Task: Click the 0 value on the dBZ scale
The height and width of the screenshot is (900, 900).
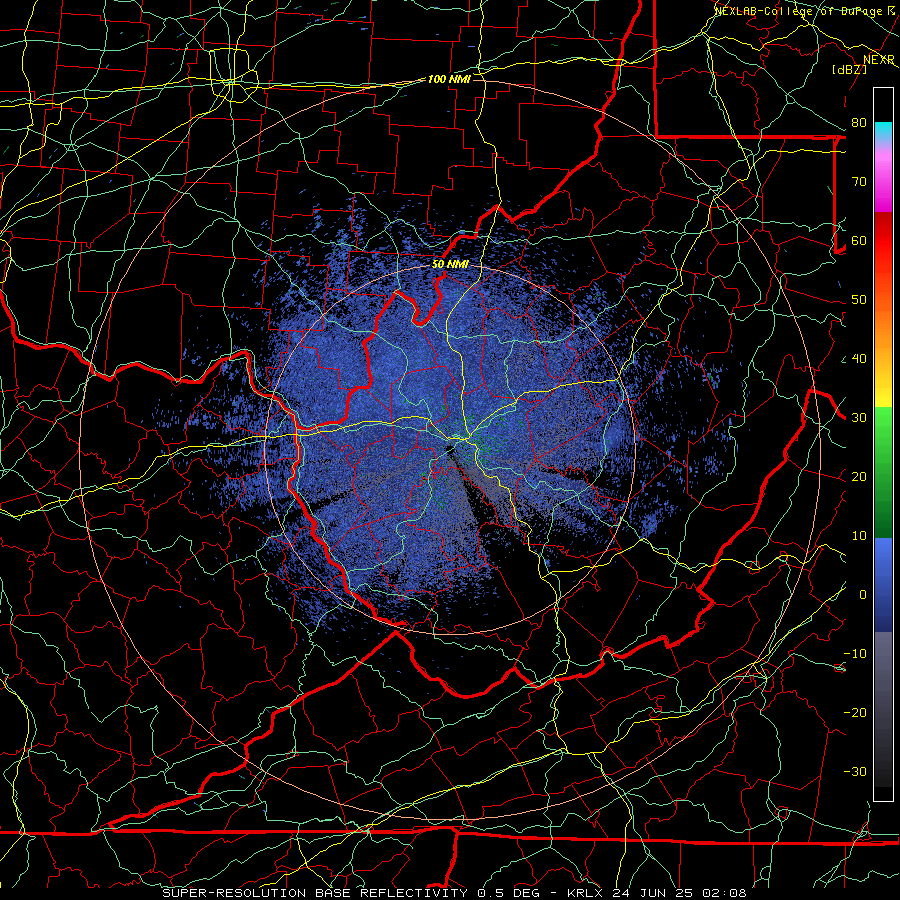Action: click(863, 595)
